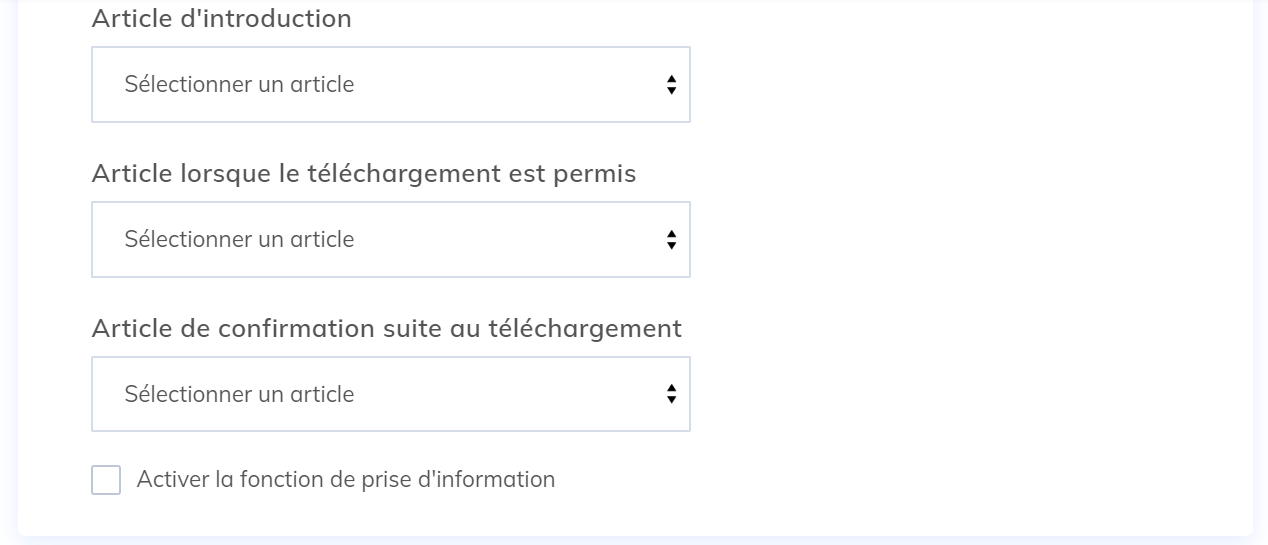
Task: Click the arrows icon in the confirmation article select
Action: coord(671,395)
